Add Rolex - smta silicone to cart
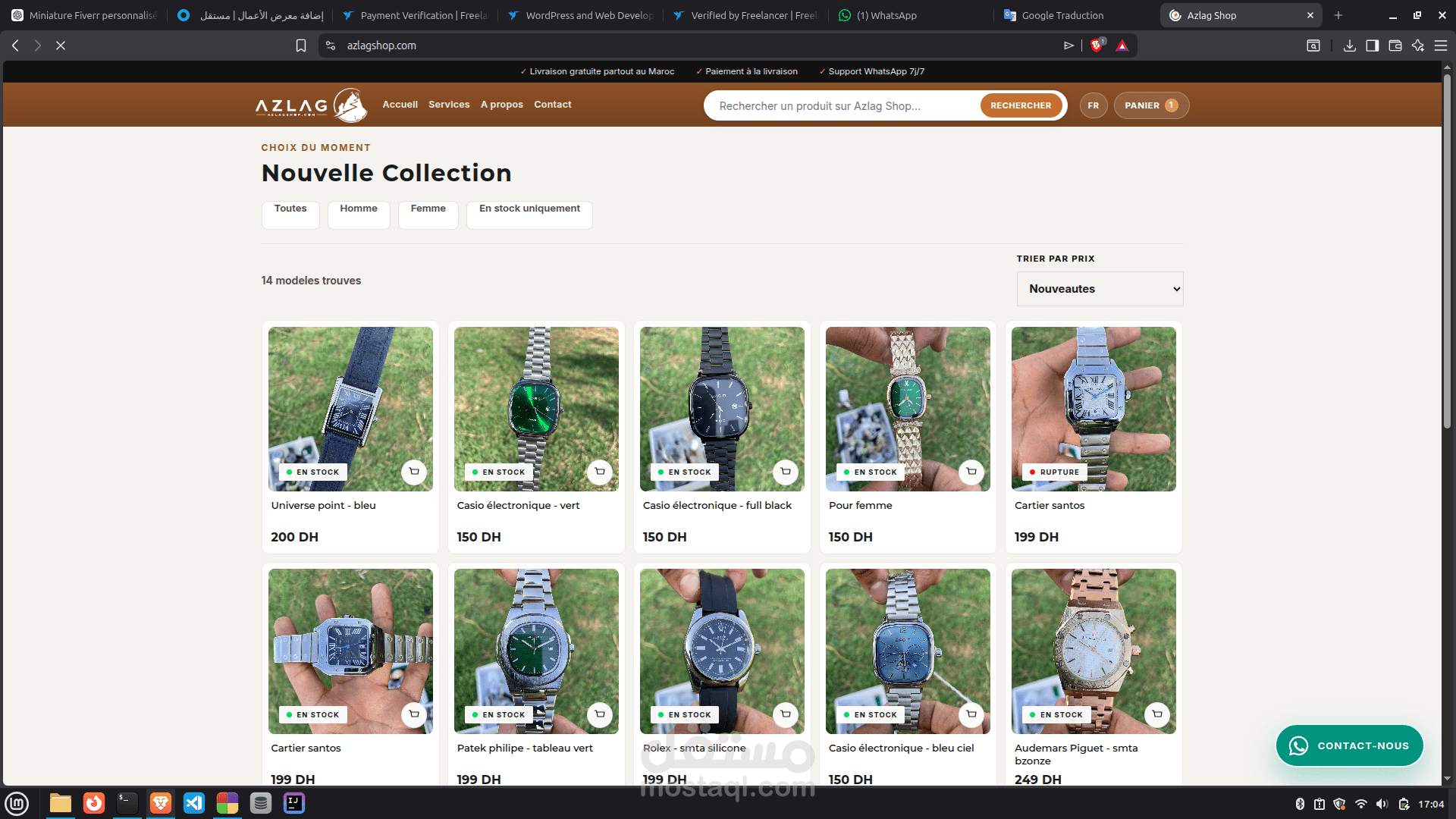 pyautogui.click(x=786, y=714)
